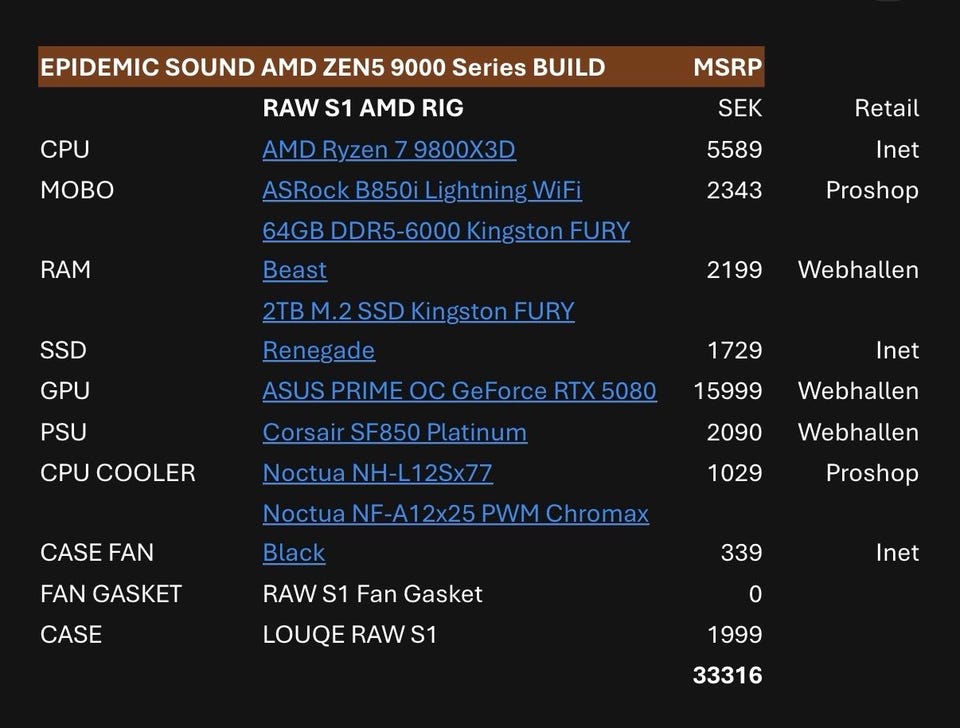This screenshot has width=960, height=728.
Task: Click the total price 33316 cell
Action: click(727, 676)
